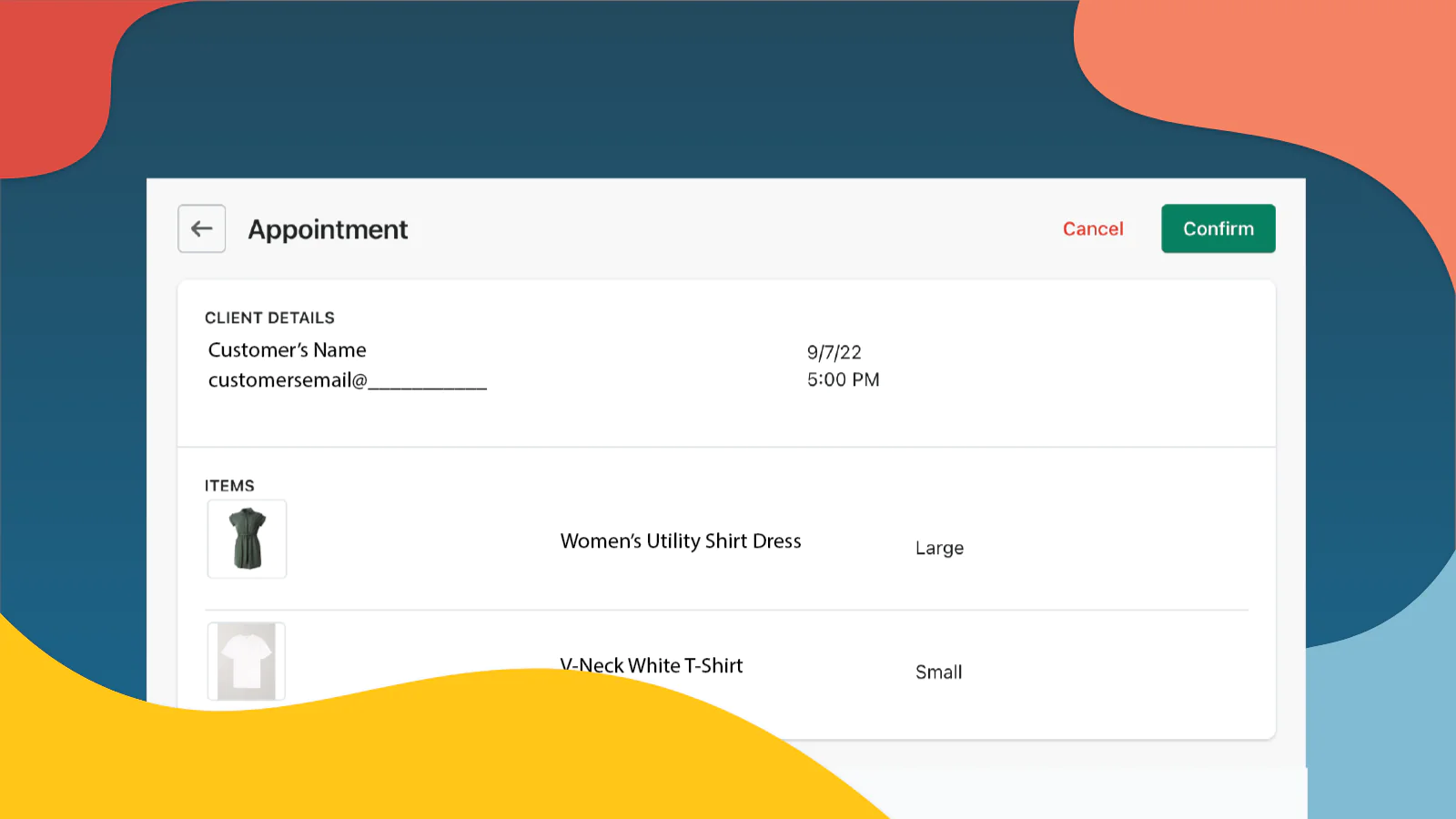Confirm the appointment
This screenshot has height=819, width=1456.
pos(1218,228)
